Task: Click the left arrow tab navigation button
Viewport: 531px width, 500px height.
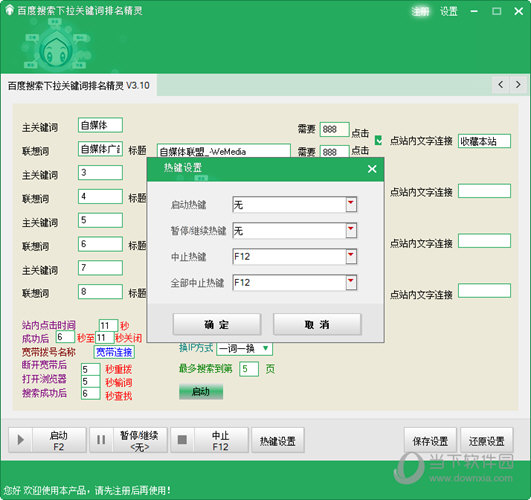Action: point(501,84)
